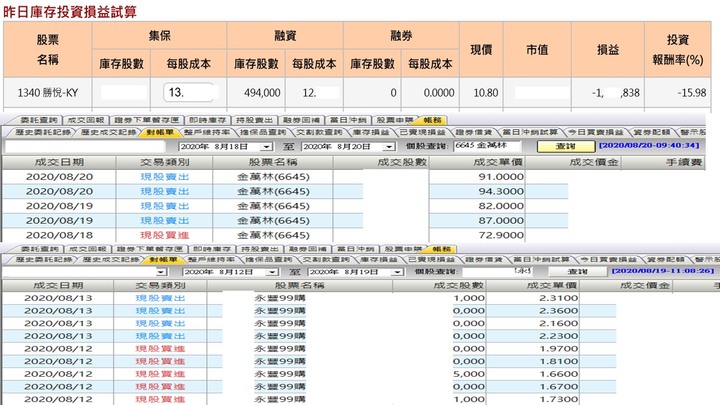Viewport: 720px width, 405px height.
Task: Click 交易類別 column header in the 永豐99購 table
Action: [x=160, y=285]
